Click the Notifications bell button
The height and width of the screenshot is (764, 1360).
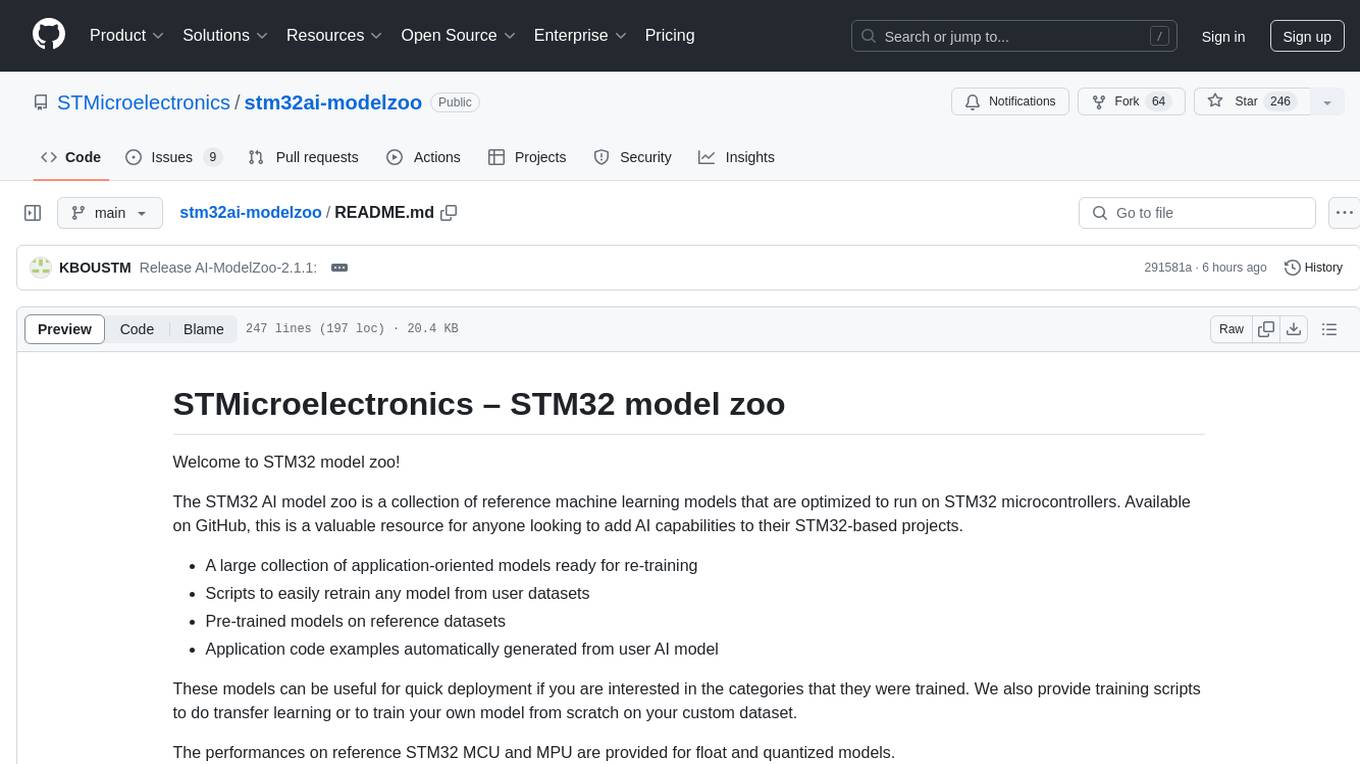point(1010,101)
